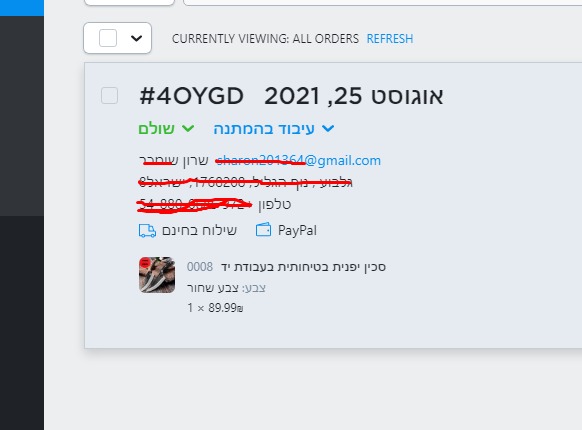Open the שולם payment status dropdown

point(166,129)
